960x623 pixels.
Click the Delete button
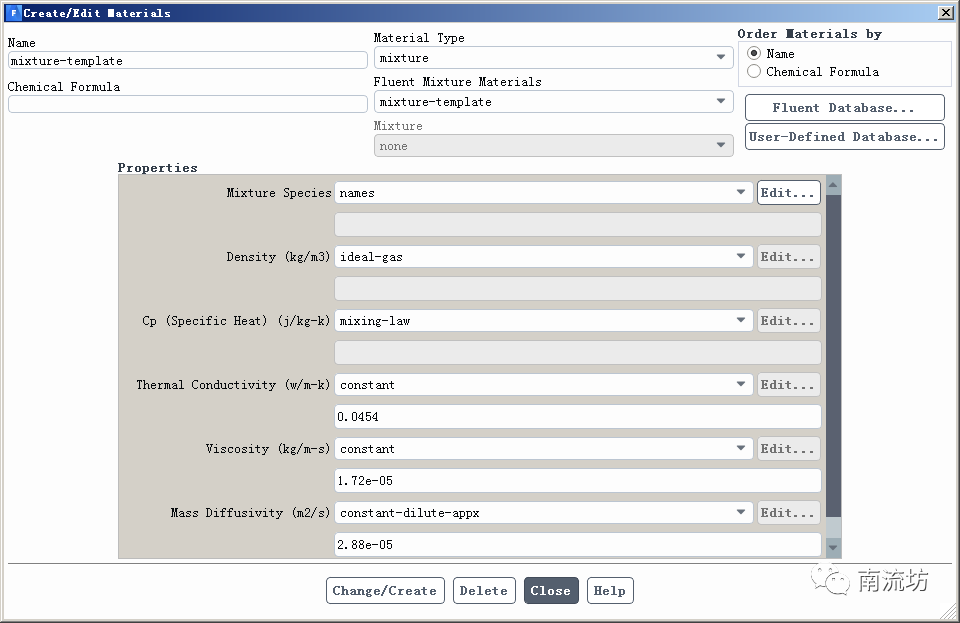pyautogui.click(x=484, y=591)
